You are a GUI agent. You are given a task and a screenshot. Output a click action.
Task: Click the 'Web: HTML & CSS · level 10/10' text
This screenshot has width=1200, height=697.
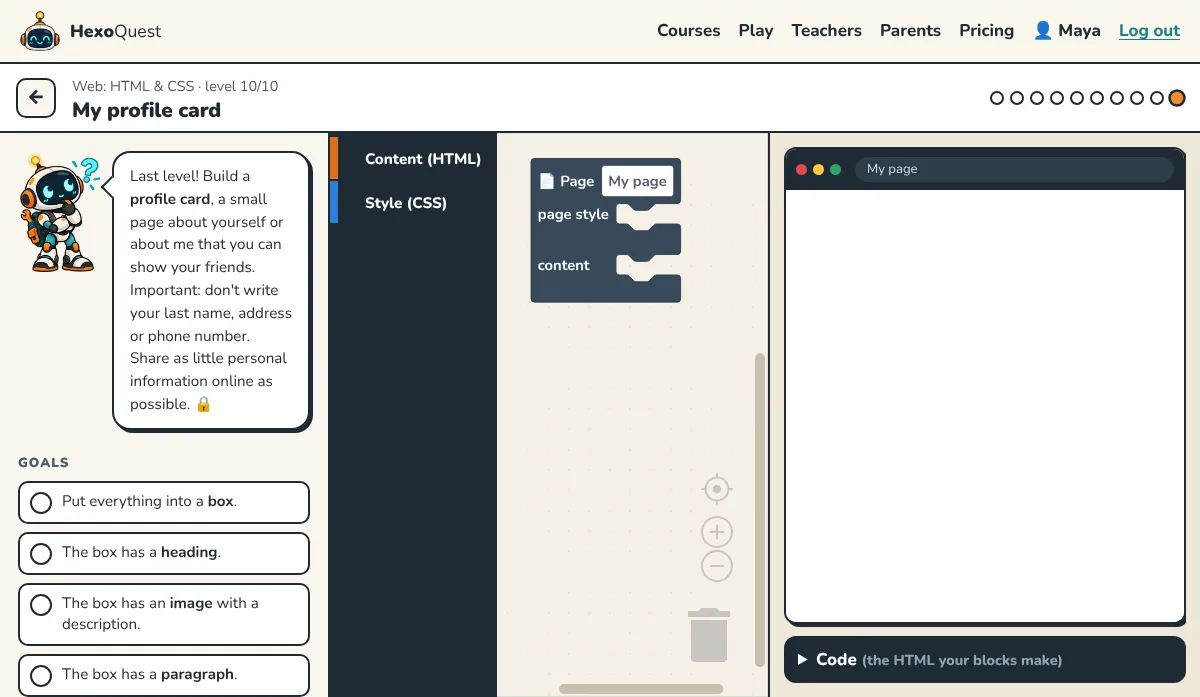pyautogui.click(x=175, y=86)
